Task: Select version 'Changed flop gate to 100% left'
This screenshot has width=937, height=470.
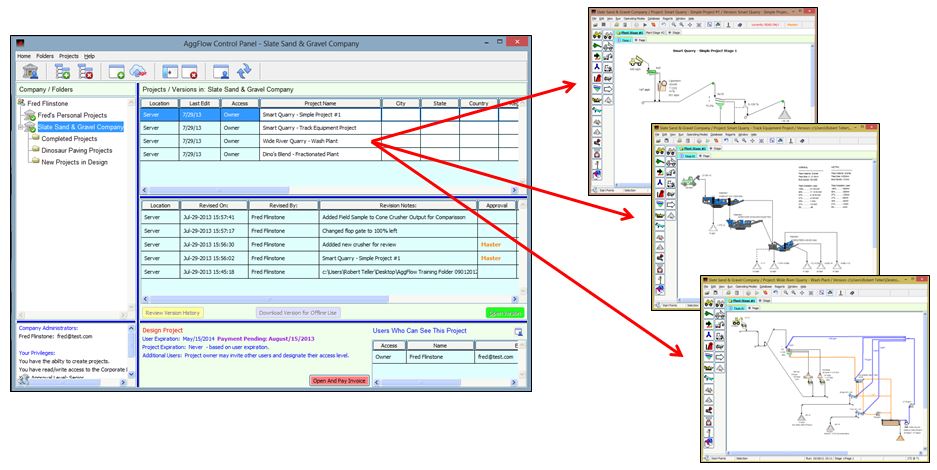Action: click(x=329, y=231)
